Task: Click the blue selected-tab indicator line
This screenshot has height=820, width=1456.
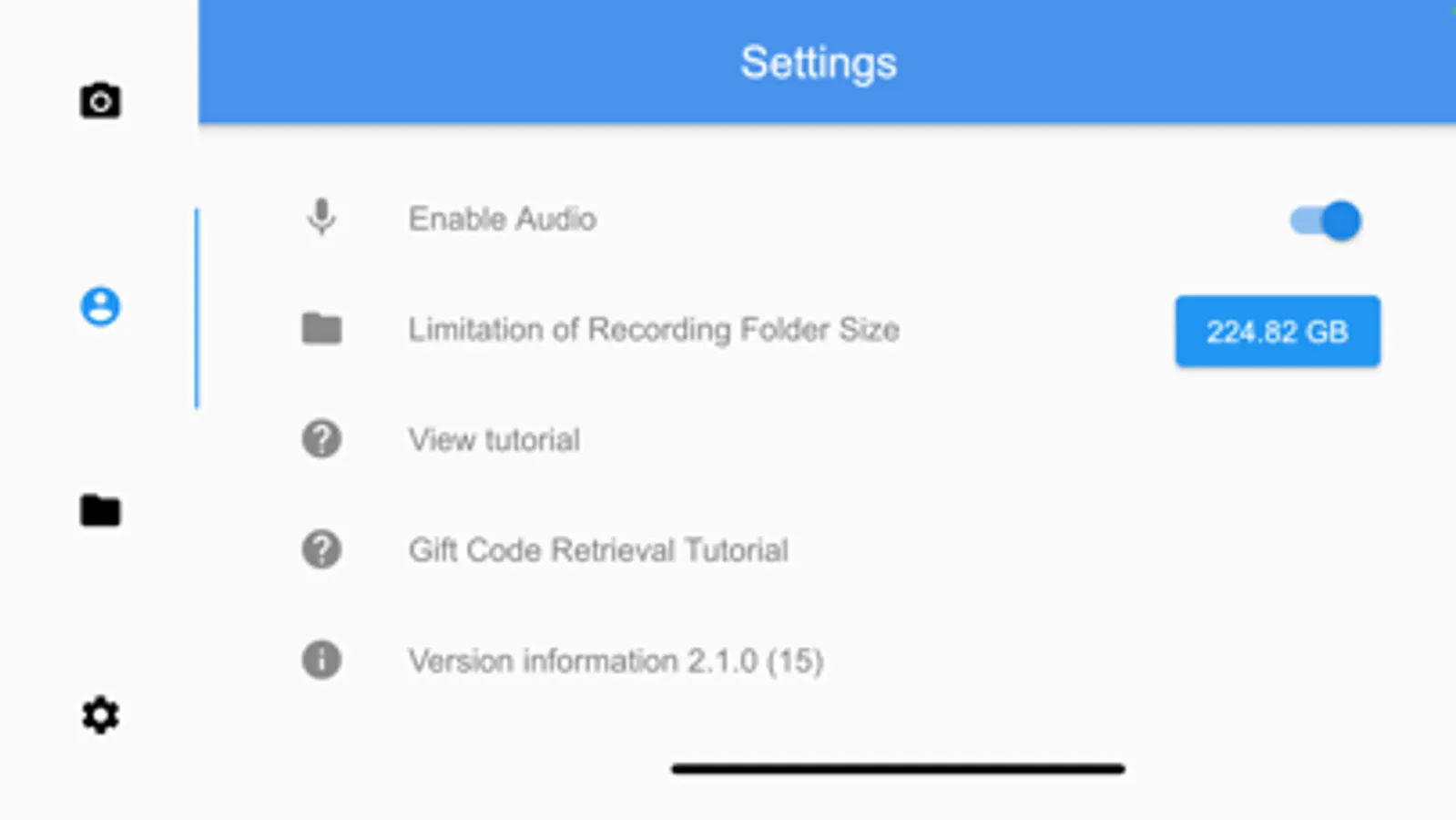Action: (x=197, y=308)
